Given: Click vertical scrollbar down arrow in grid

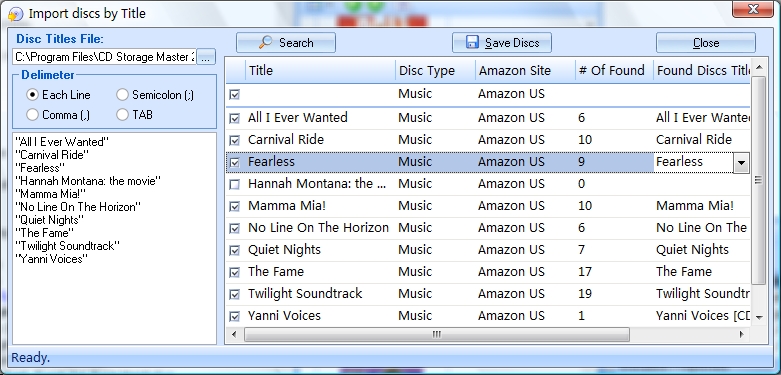Looking at the screenshot, I should (759, 317).
